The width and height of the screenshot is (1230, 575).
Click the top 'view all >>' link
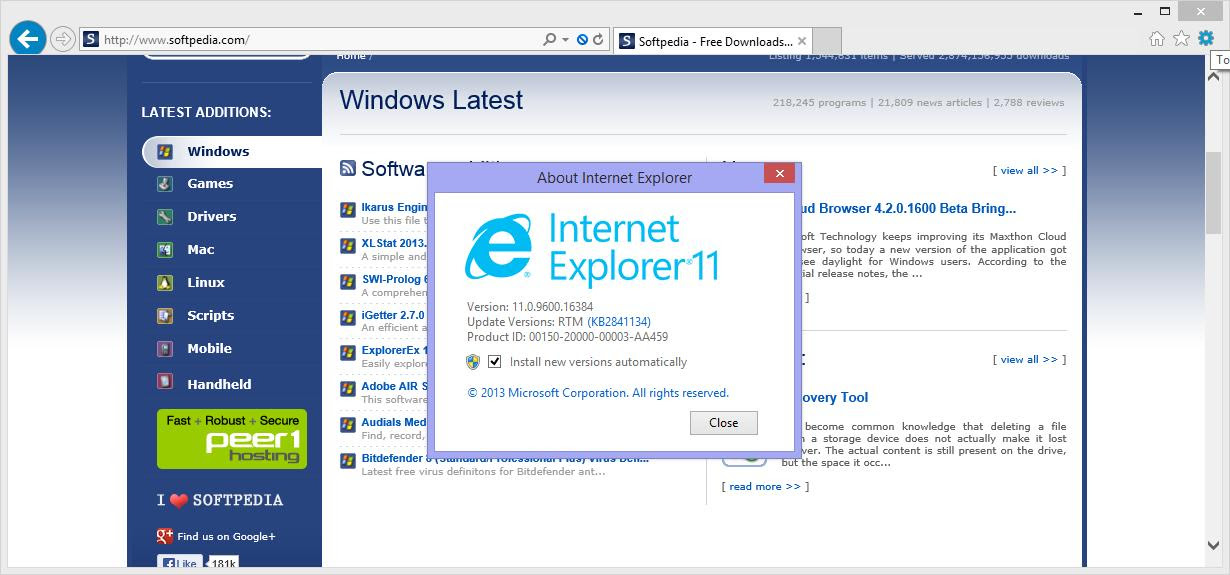(x=1029, y=170)
